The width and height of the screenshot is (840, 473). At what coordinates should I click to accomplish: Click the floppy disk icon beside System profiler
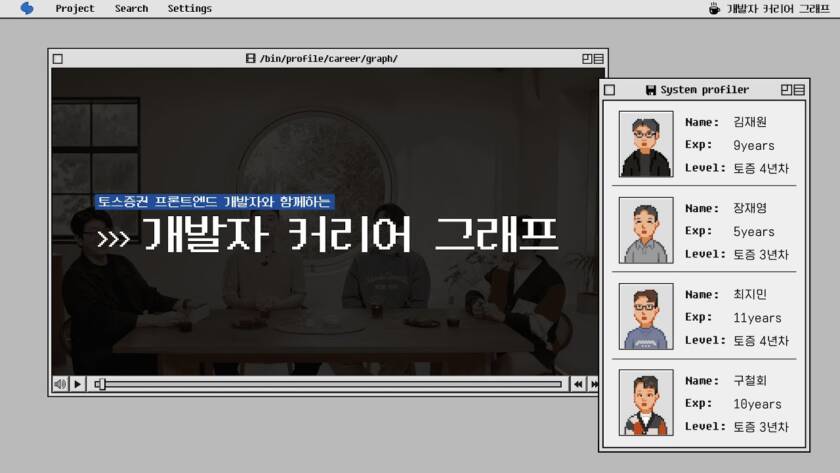point(651,90)
